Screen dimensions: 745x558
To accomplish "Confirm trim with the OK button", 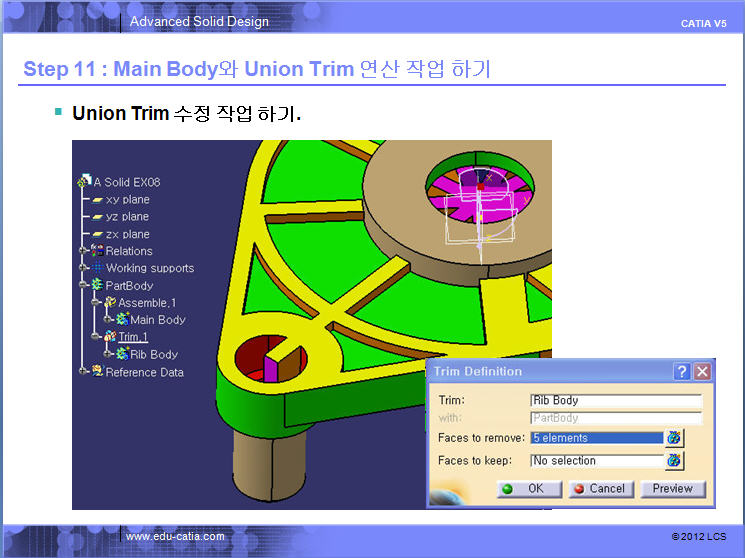I will tap(529, 489).
